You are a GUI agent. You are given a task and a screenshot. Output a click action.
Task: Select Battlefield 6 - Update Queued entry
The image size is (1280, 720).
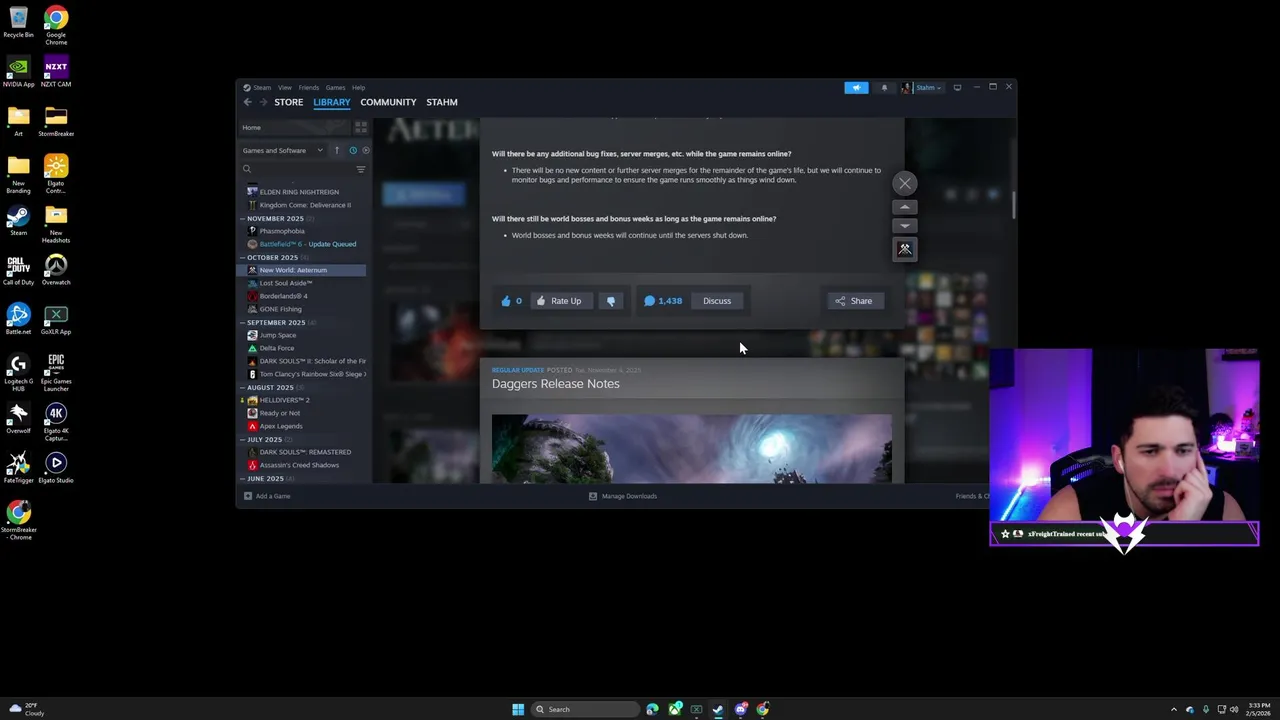pos(307,244)
